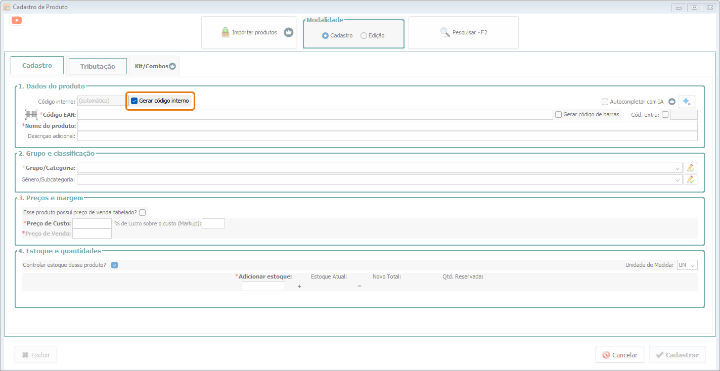This screenshot has width=720, height=371.
Task: Click the crown icon beside Importar produtos
Action: pyautogui.click(x=288, y=33)
